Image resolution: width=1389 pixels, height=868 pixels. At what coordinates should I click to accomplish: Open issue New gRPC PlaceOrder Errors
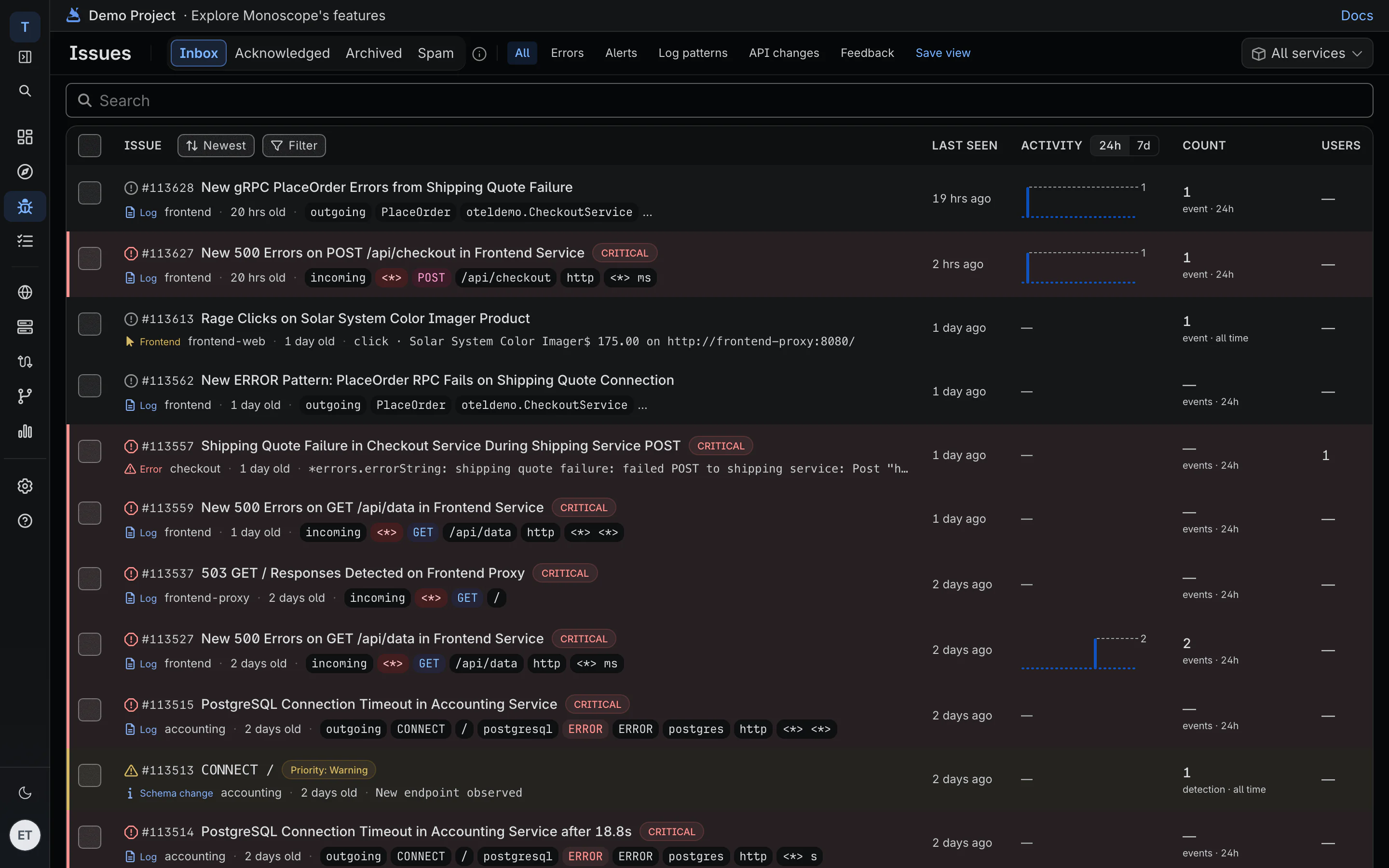coord(387,187)
